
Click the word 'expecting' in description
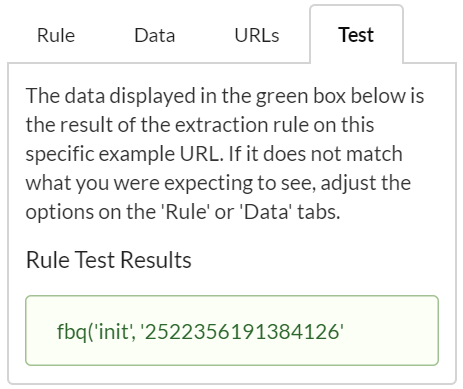coord(208,183)
